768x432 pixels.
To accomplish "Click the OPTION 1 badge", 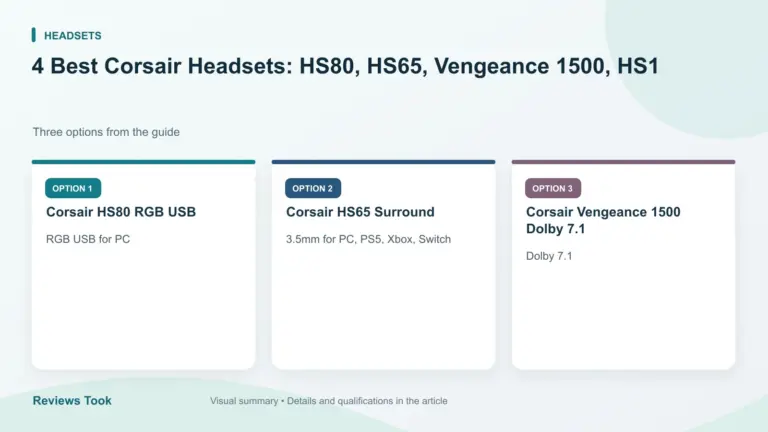I will [73, 189].
